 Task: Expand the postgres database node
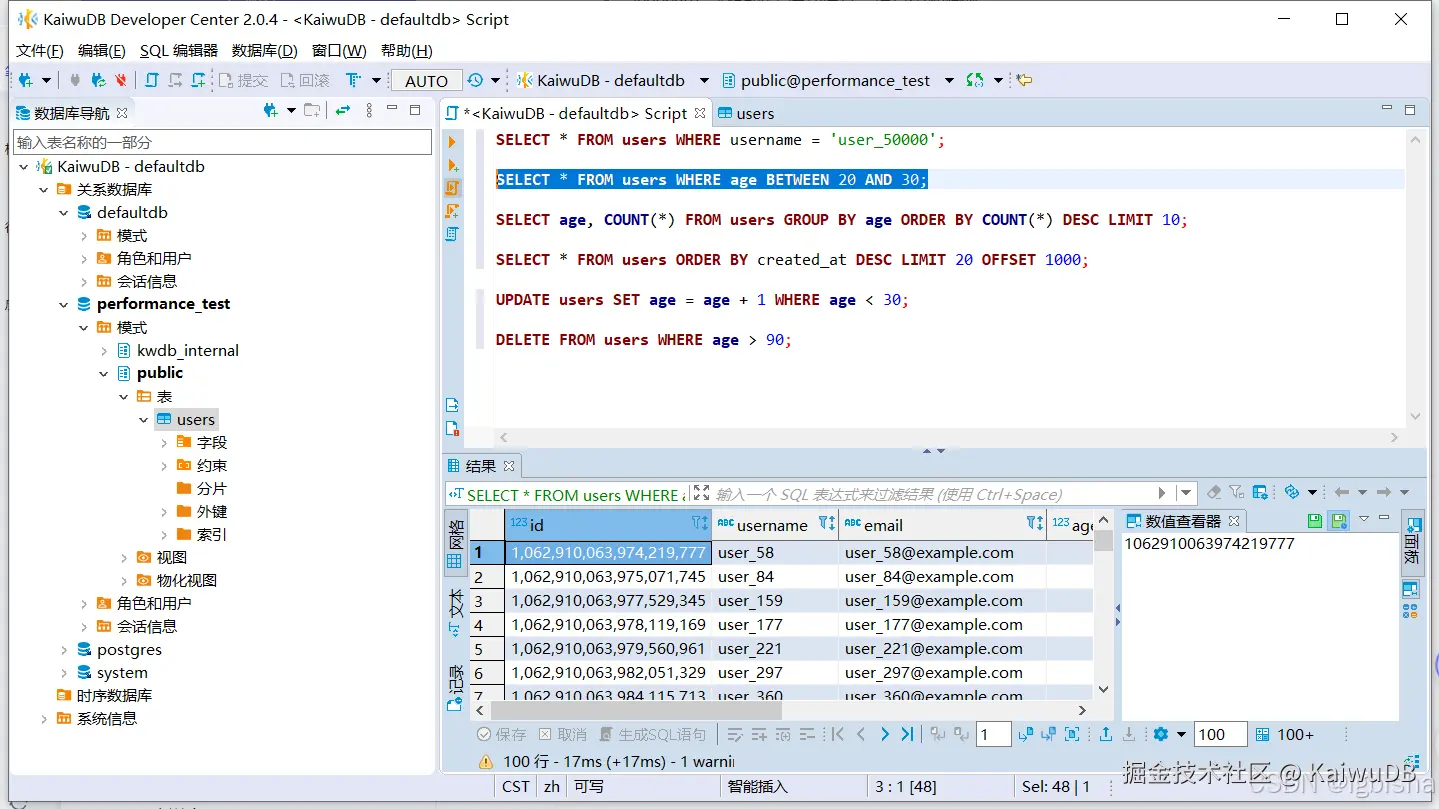click(64, 650)
